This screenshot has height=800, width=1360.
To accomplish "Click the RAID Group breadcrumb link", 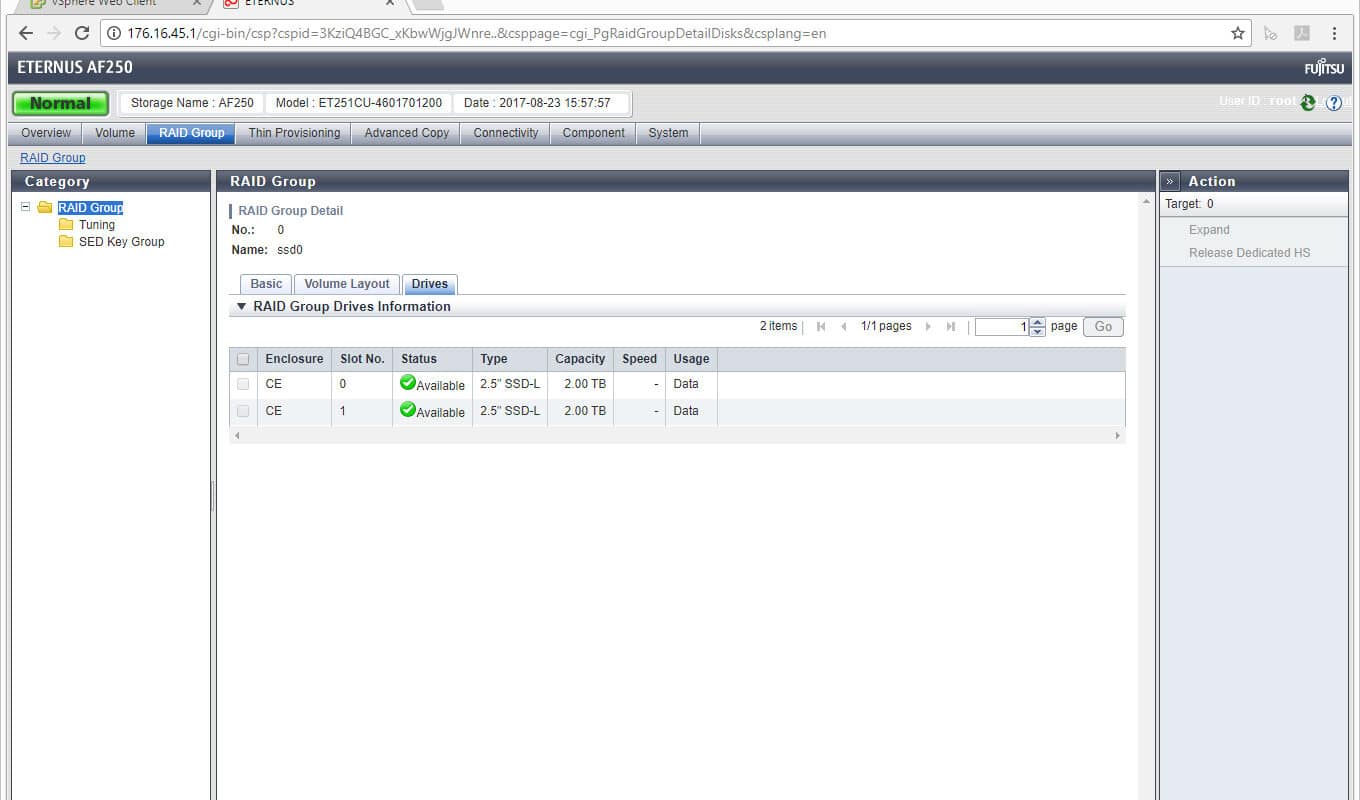I will 53,158.
